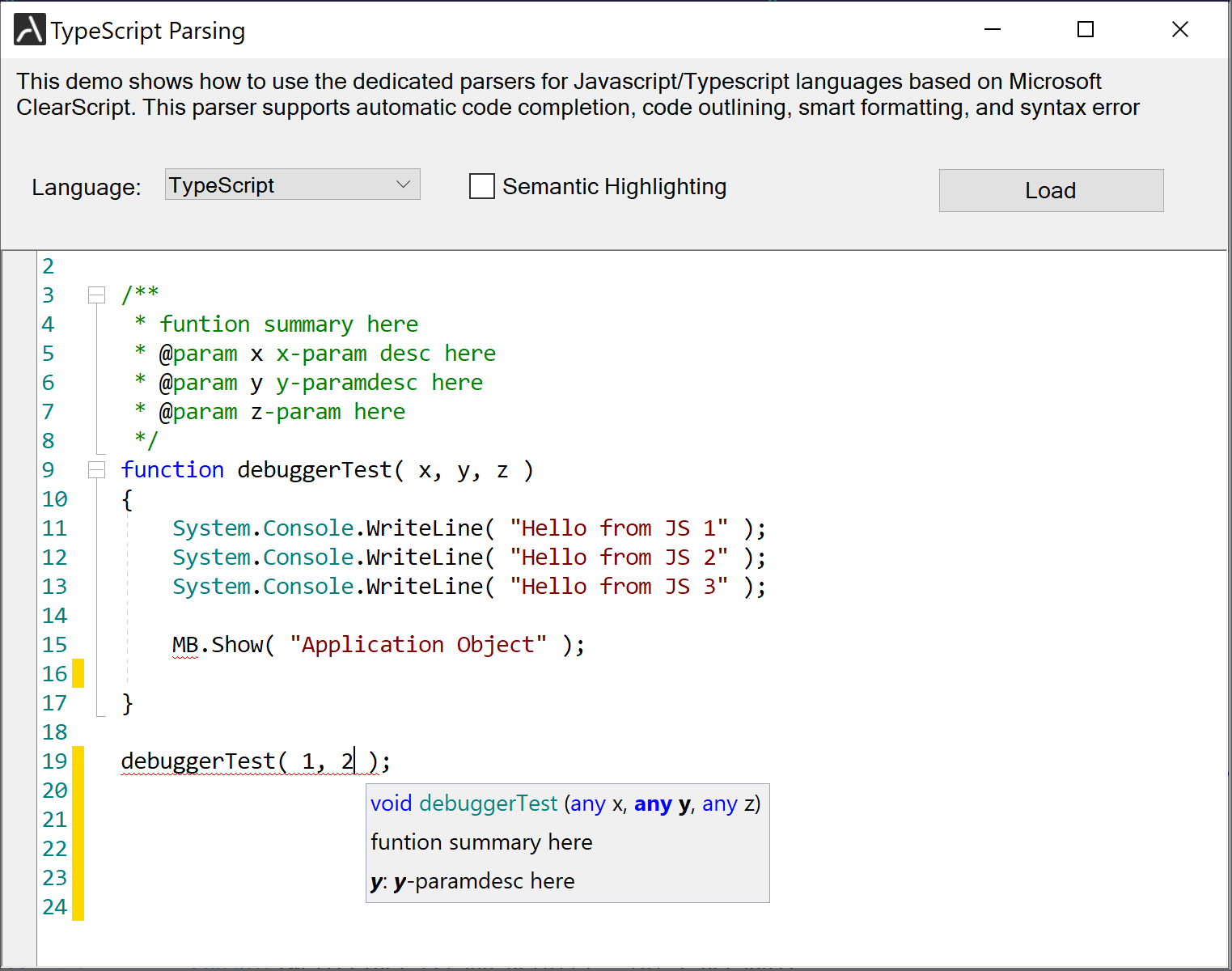This screenshot has height=971, width=1232.
Task: Click the 'funtion summary here' tooltip text
Action: point(481,842)
